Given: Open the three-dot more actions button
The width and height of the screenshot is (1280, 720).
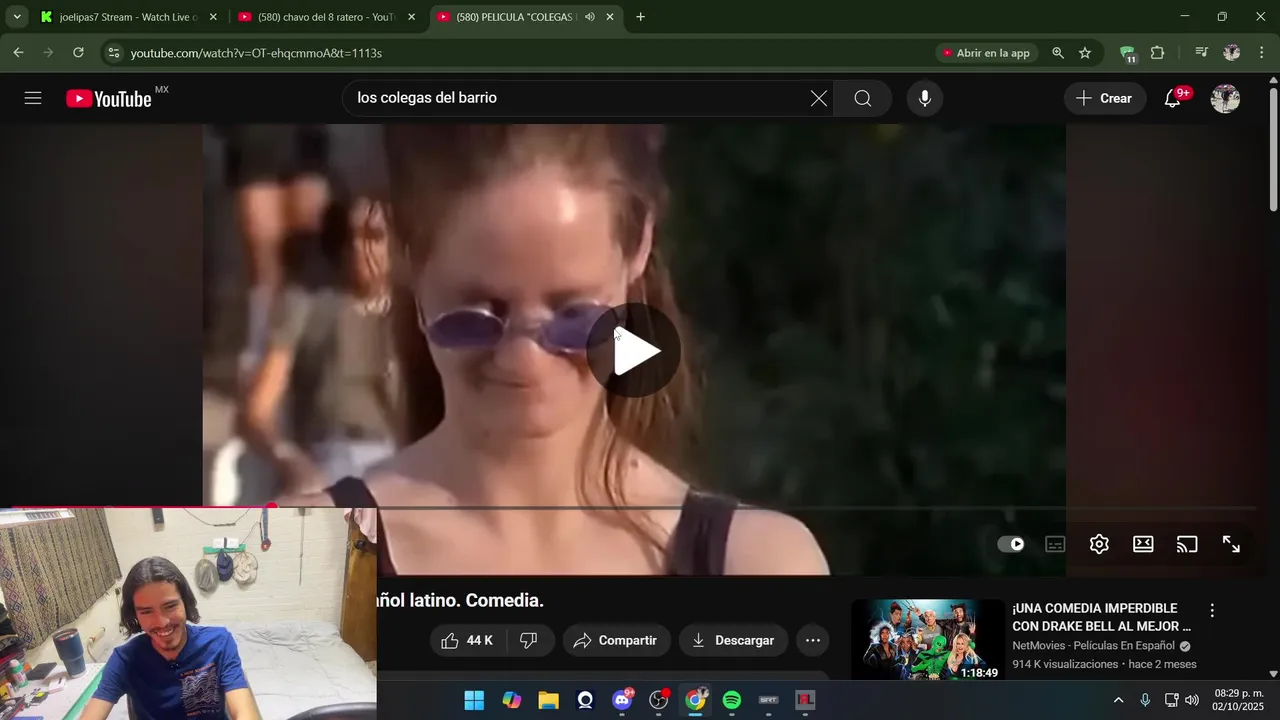Looking at the screenshot, I should pos(813,640).
